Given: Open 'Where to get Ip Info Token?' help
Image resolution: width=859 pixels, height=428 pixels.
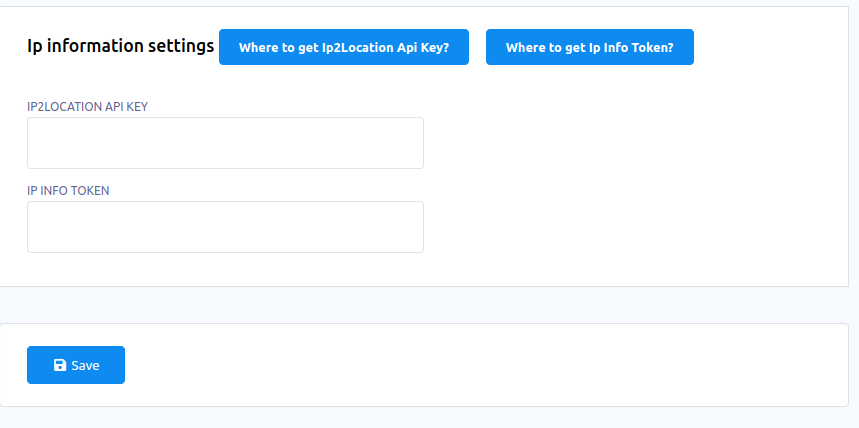Looking at the screenshot, I should pyautogui.click(x=589, y=47).
